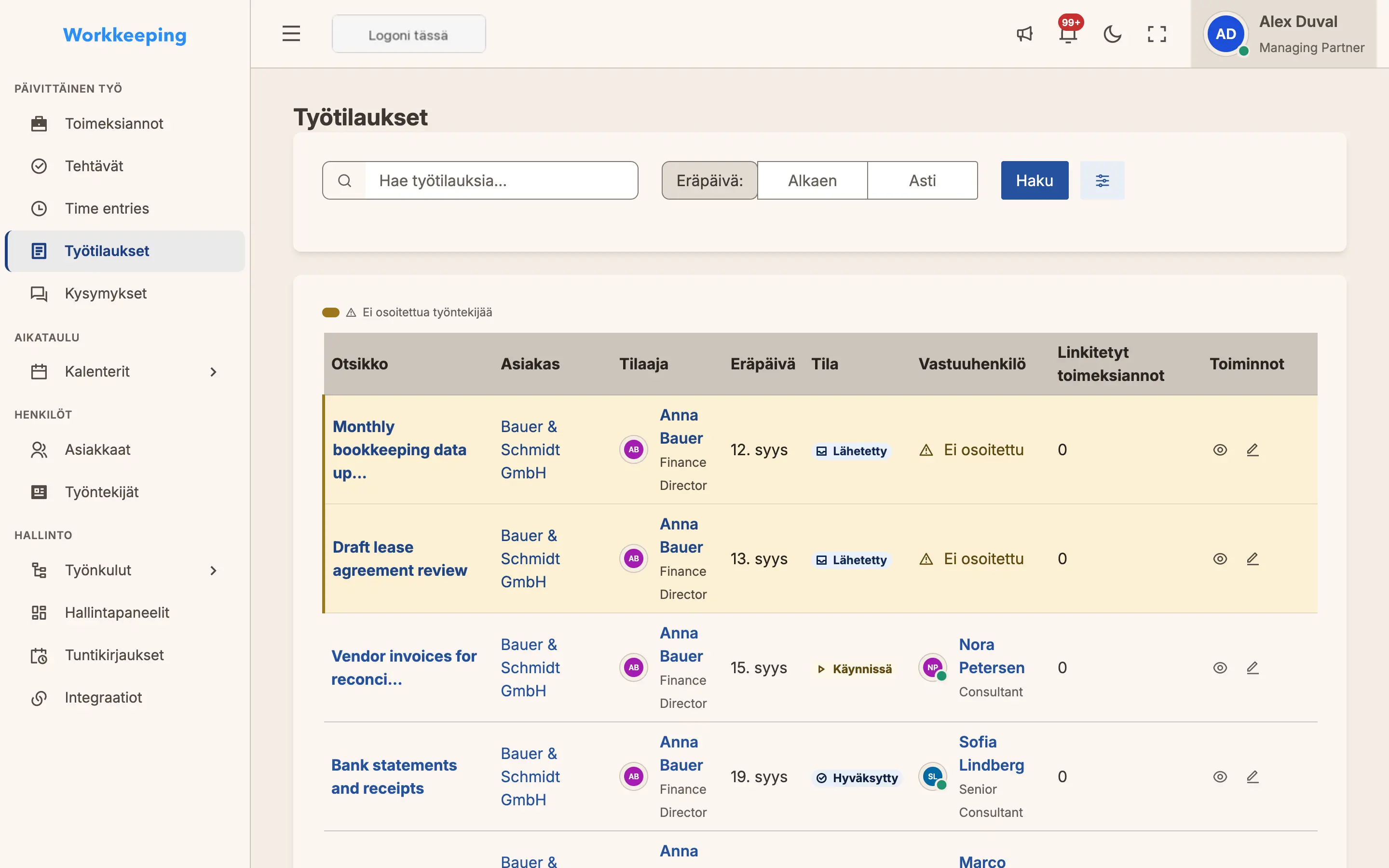Open Hallintapaneelit sidebar item
Image resolution: width=1389 pixels, height=868 pixels.
[125, 612]
